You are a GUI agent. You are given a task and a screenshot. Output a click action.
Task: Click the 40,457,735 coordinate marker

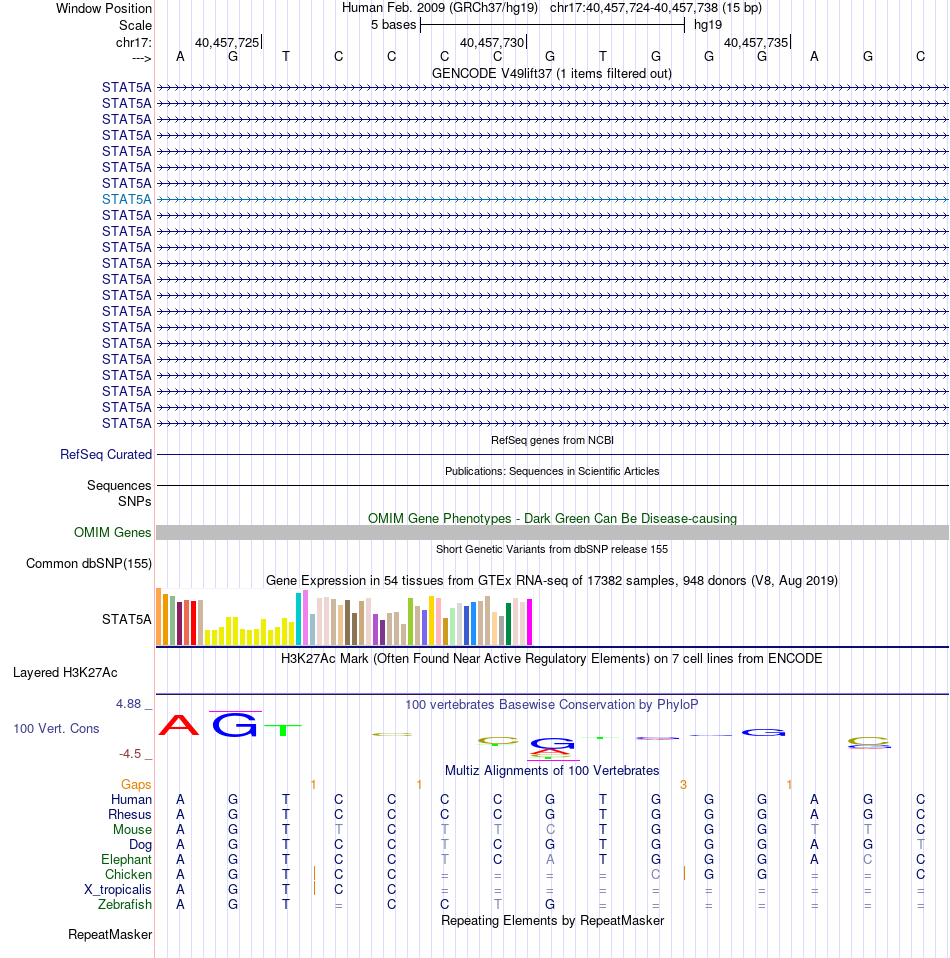coord(756,42)
